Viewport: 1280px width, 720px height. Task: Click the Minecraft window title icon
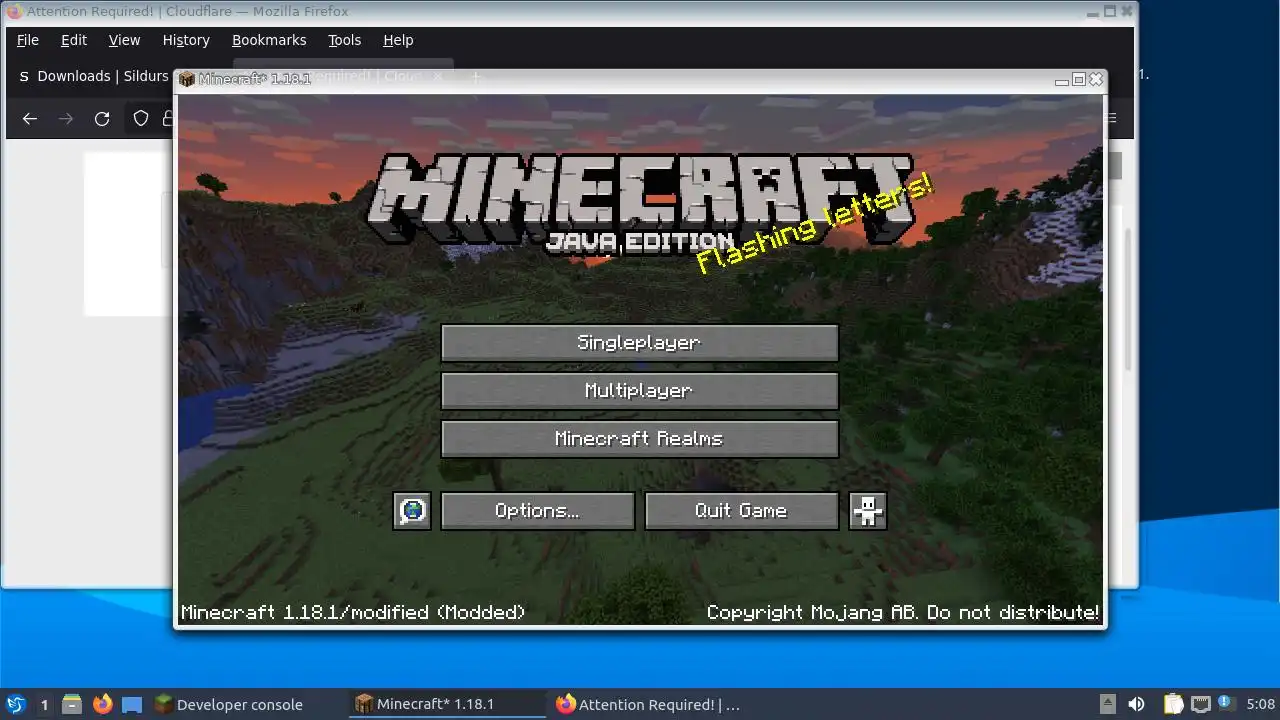[x=187, y=78]
